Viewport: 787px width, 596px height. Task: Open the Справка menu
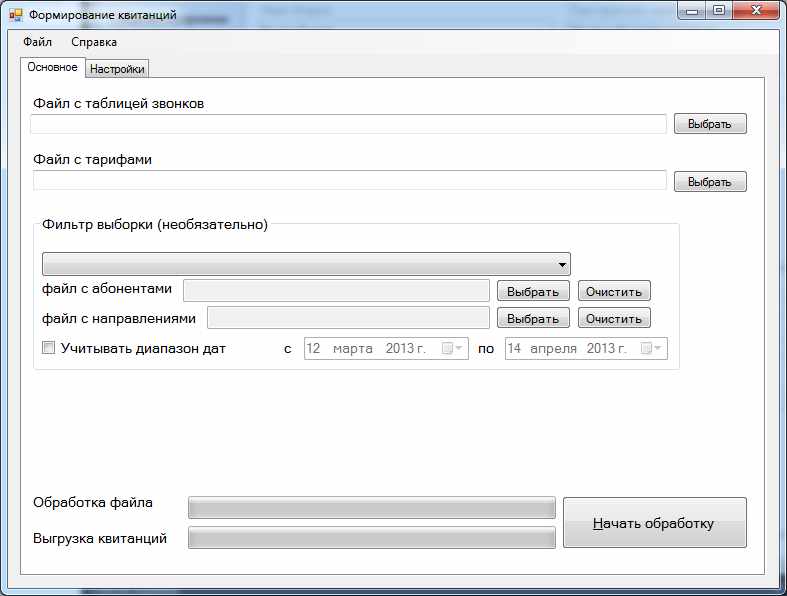(94, 42)
